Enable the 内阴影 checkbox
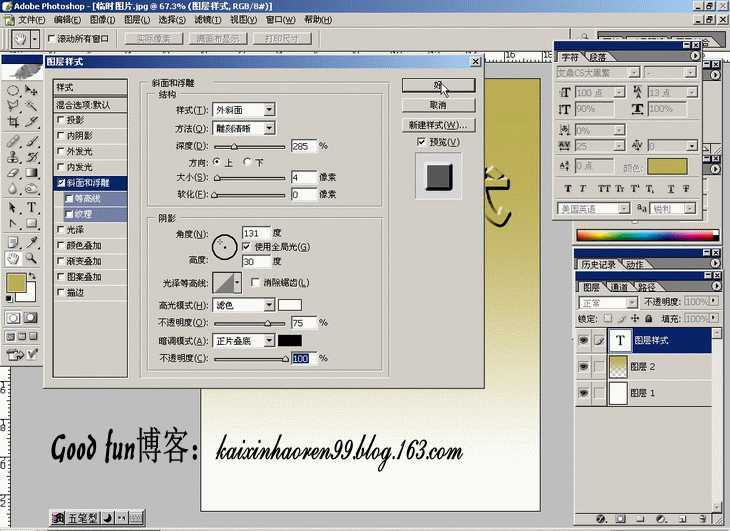730x531 pixels. coord(61,135)
